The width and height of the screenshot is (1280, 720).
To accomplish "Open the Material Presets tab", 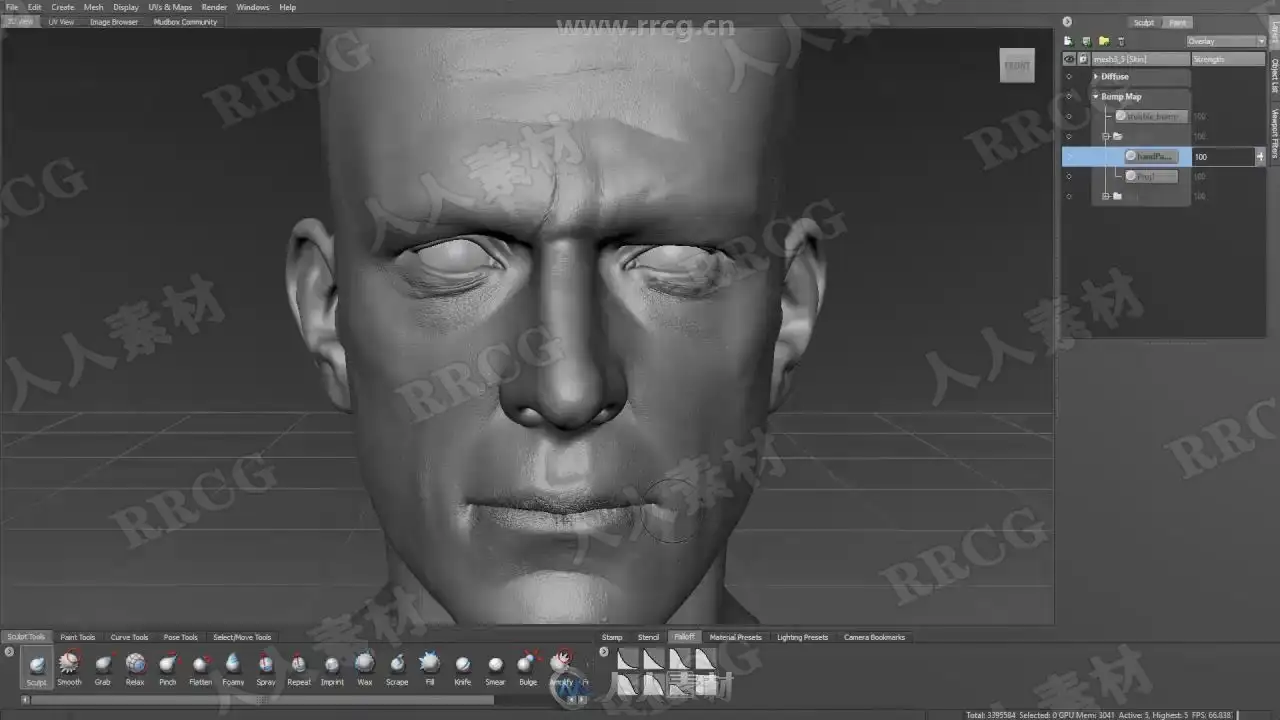I will (736, 637).
